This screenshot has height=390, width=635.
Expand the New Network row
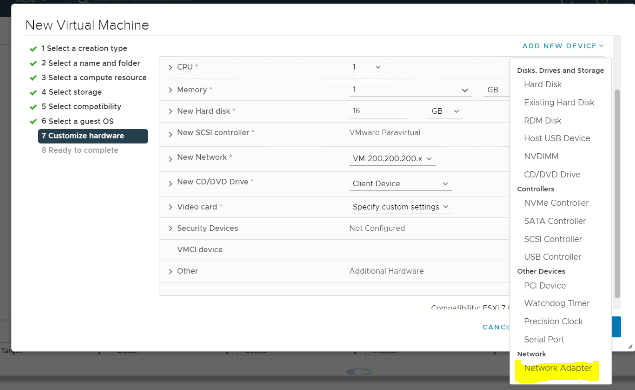tap(170, 159)
